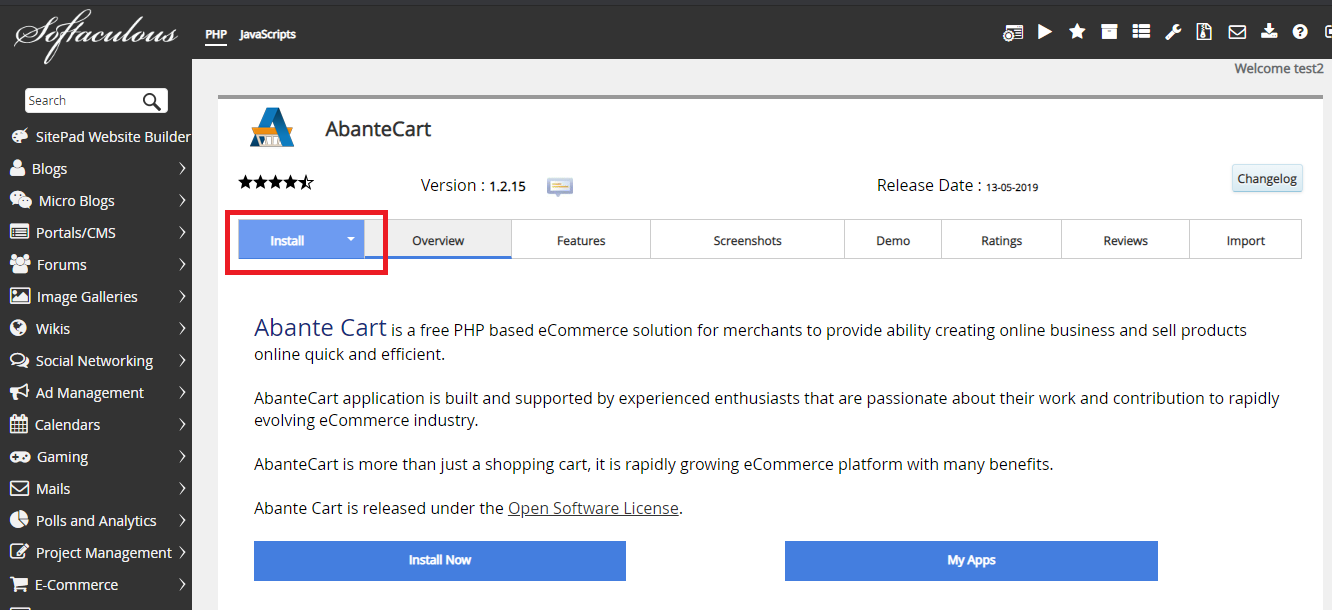Click the Softaculous logo
The image size is (1332, 610).
[95, 35]
